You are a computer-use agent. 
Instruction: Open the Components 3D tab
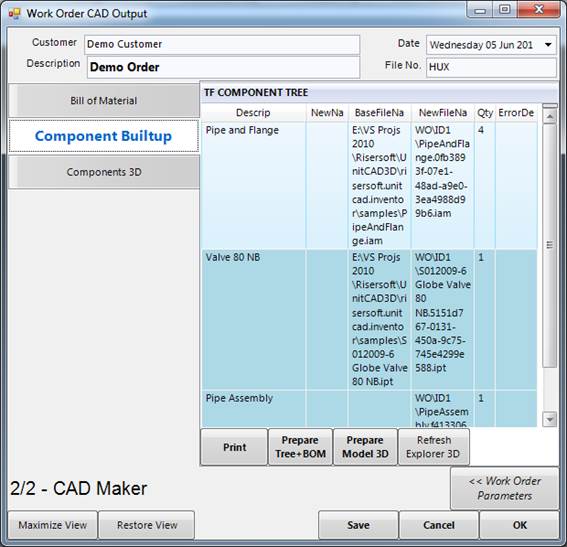(x=104, y=172)
